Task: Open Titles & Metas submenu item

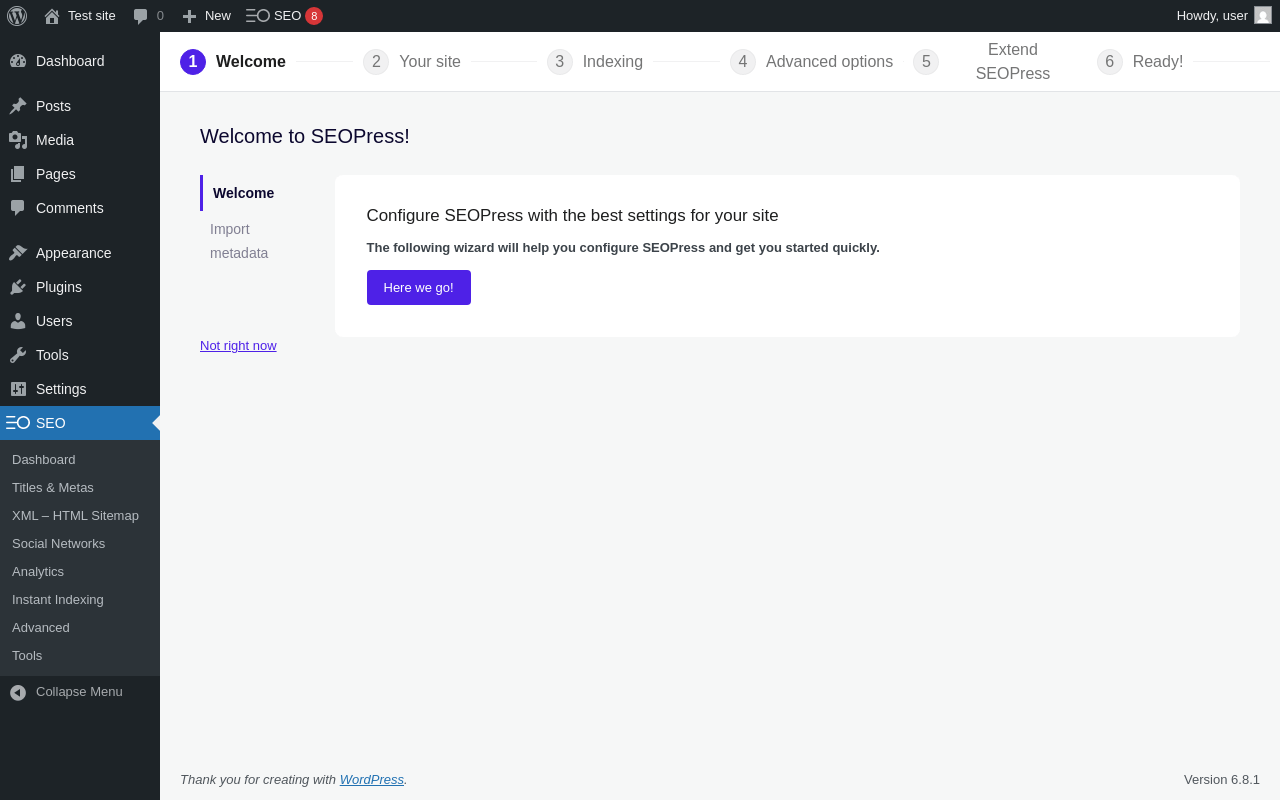Action: pos(53,488)
